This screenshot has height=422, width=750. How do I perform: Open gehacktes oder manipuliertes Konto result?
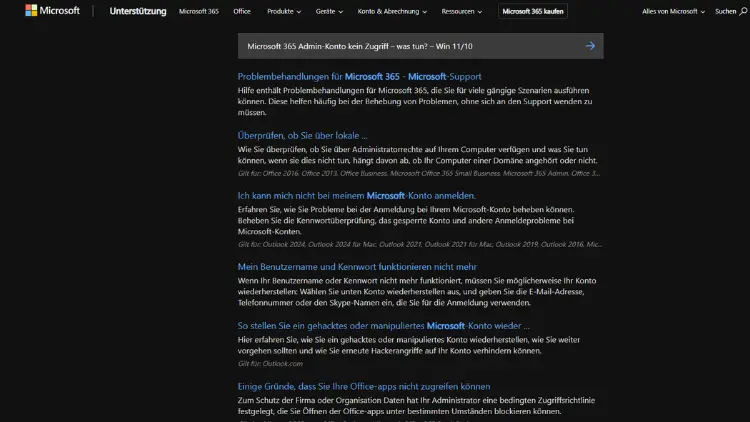point(383,326)
